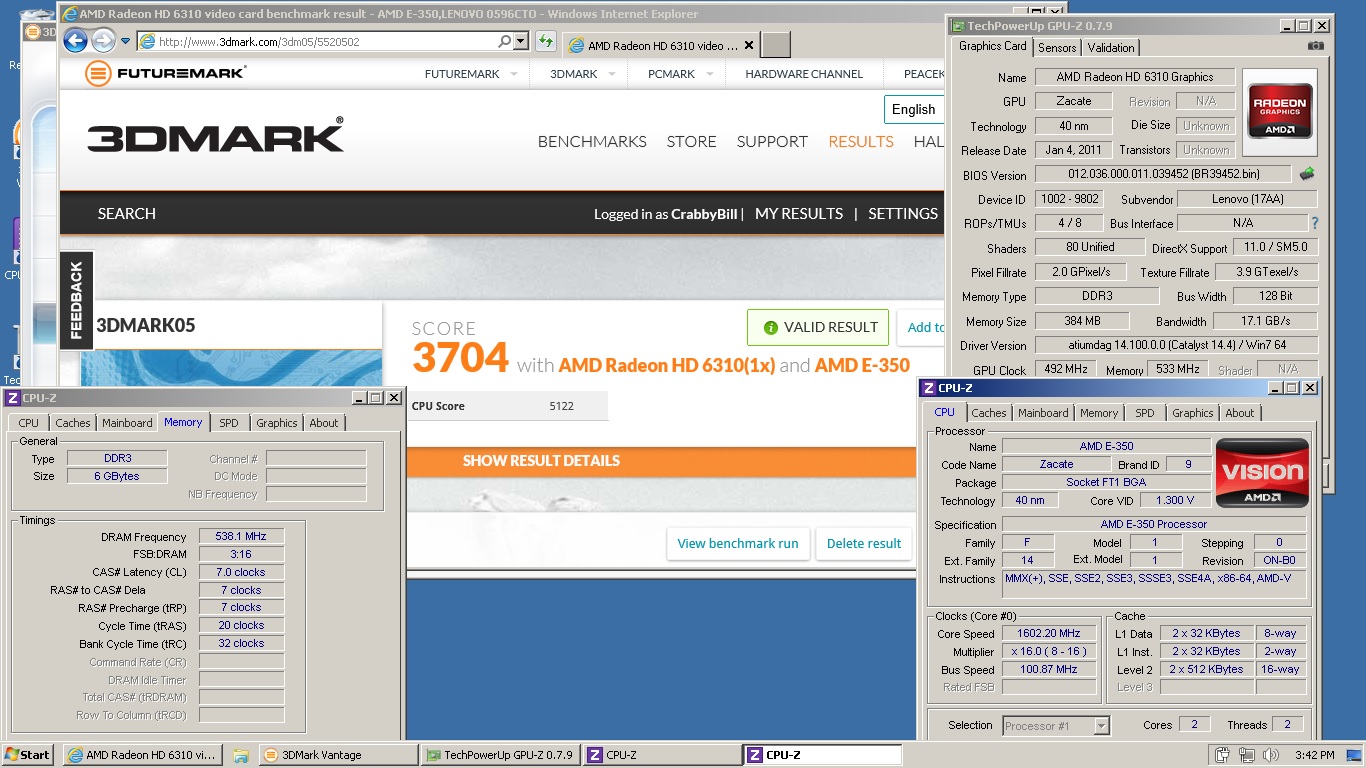Click the BIOS save chip icon in GPU-Z
The width and height of the screenshot is (1366, 768).
1307,174
